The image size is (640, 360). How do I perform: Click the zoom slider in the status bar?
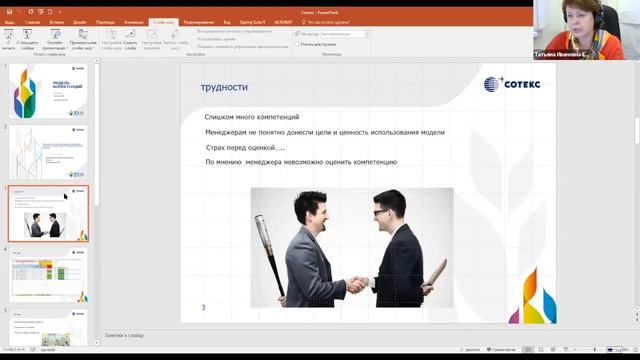[x=590, y=350]
